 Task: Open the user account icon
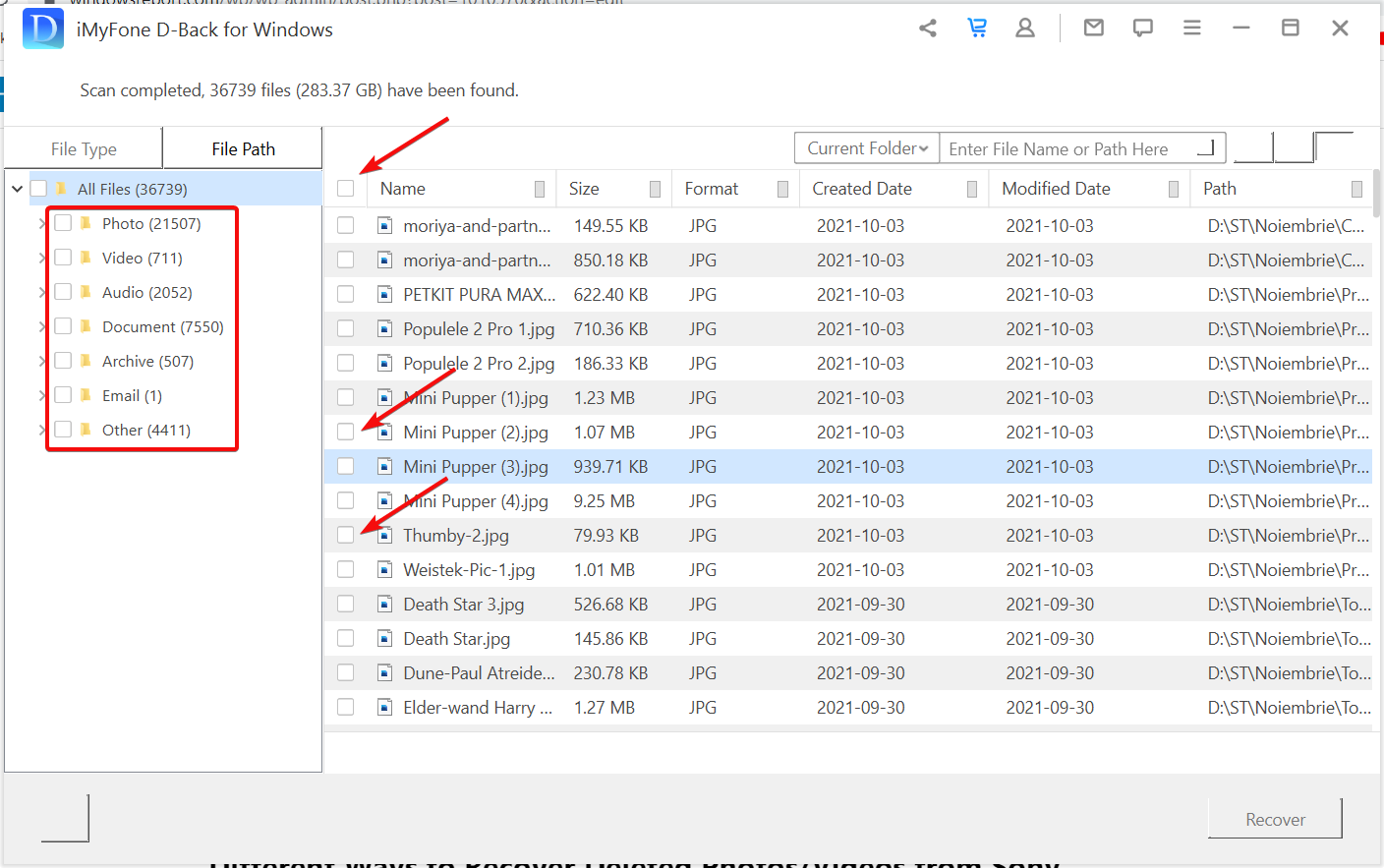(x=1025, y=29)
